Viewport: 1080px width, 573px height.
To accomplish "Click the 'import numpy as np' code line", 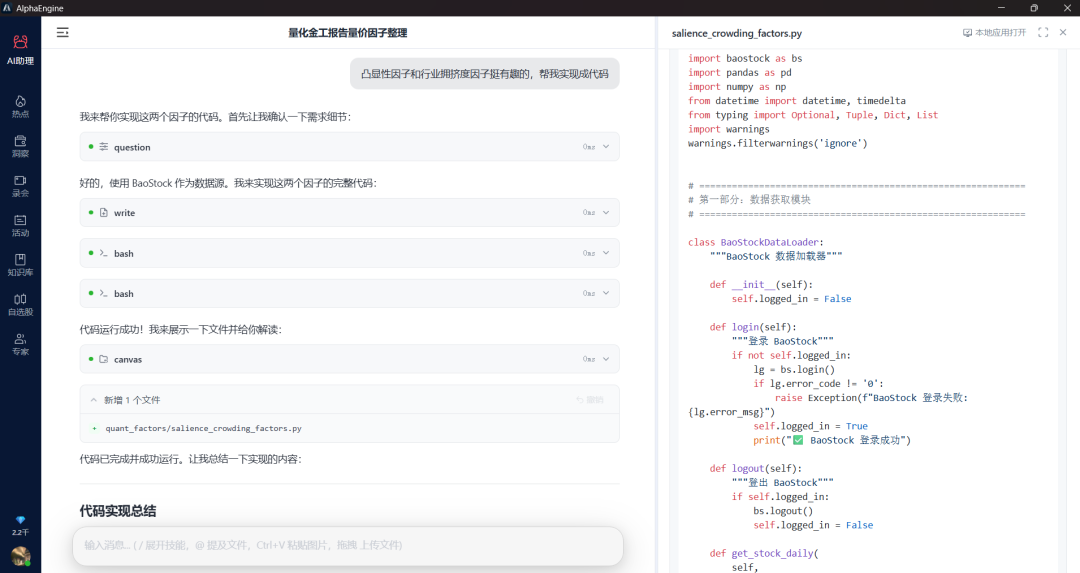I will (736, 87).
